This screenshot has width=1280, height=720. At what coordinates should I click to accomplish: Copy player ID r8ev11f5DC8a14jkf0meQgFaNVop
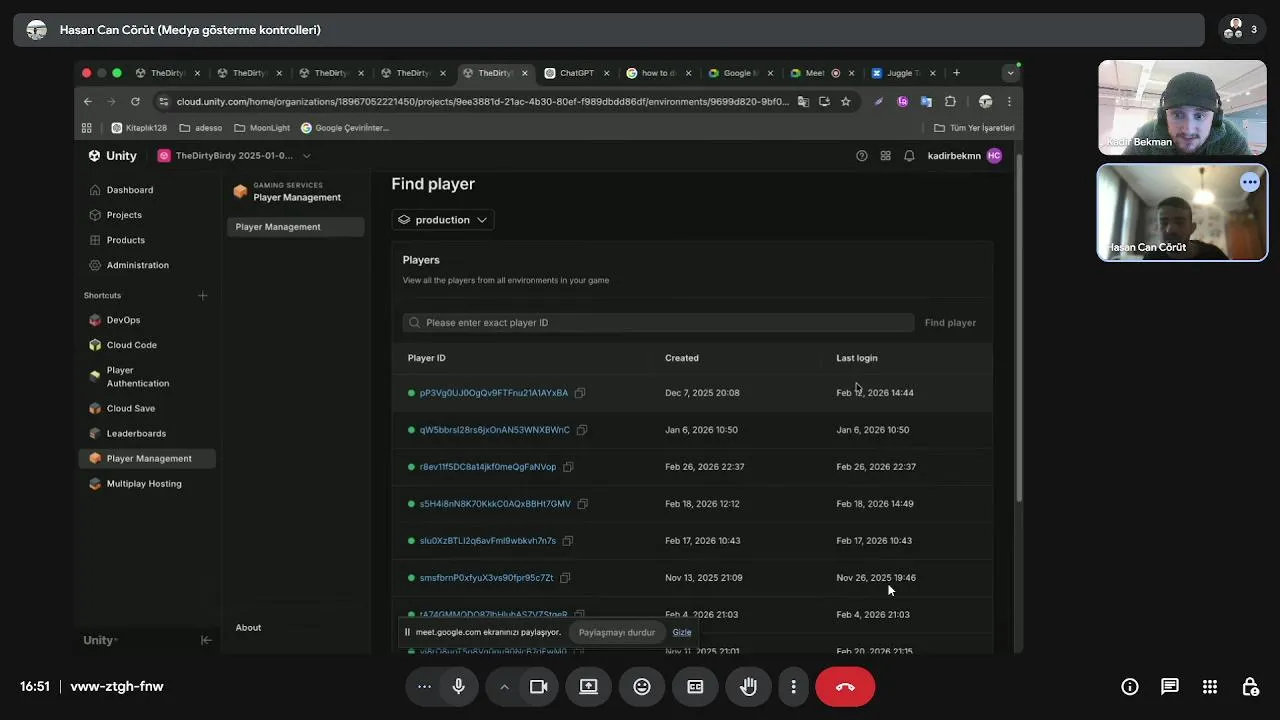(x=568, y=467)
